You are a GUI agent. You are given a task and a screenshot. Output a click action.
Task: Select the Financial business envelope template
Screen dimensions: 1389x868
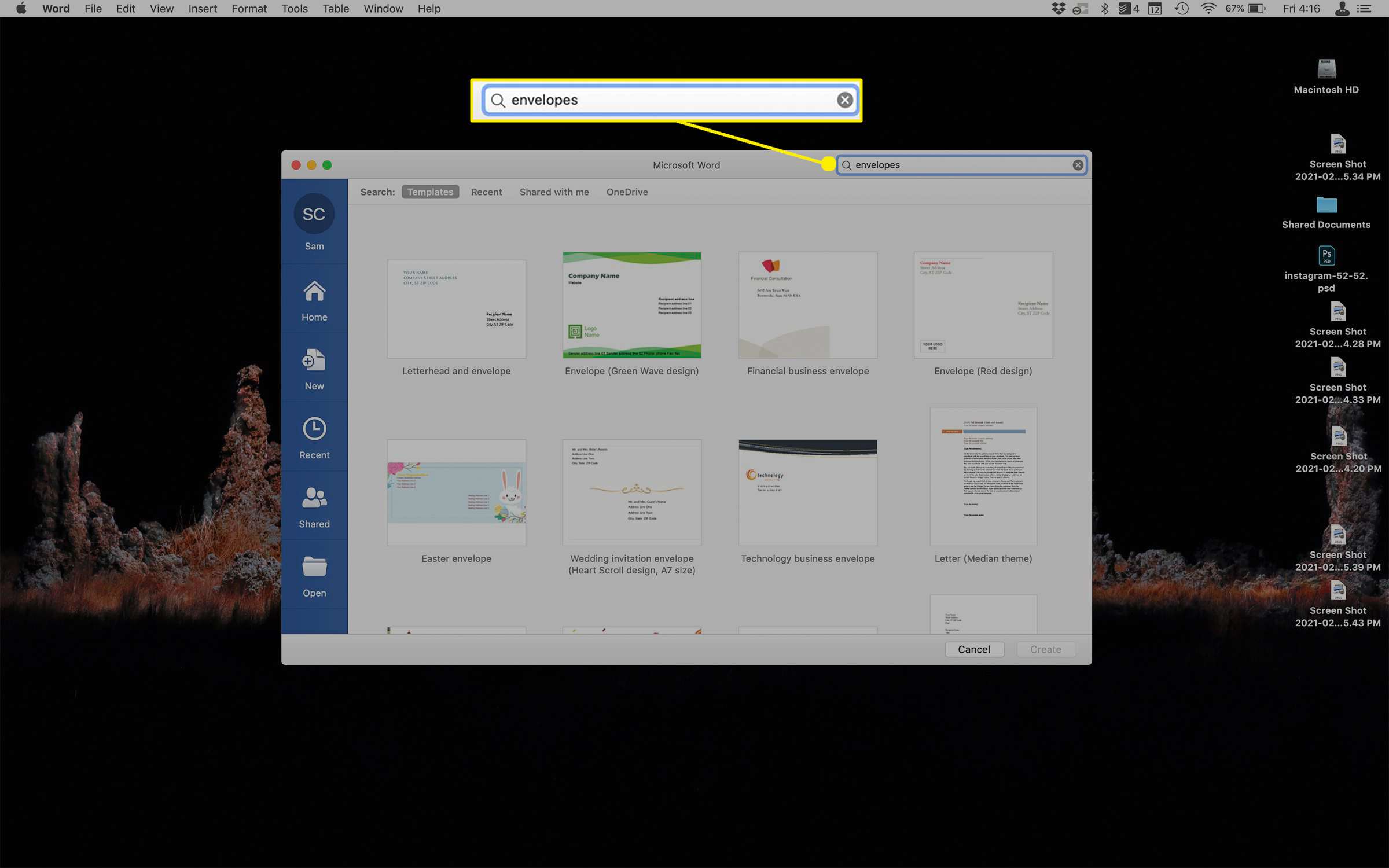pos(807,305)
